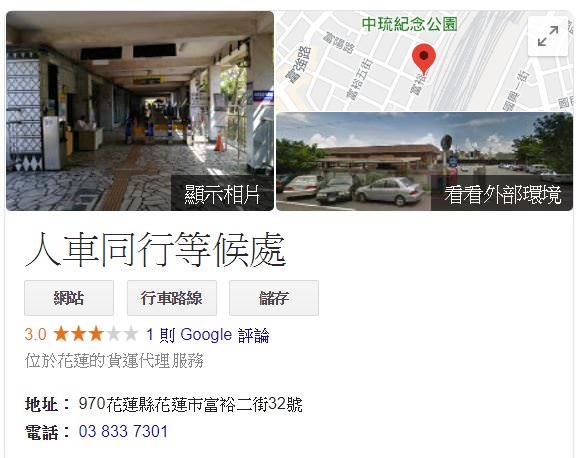Open the street view parking lot image
The width and height of the screenshot is (578, 458).
click(425, 162)
